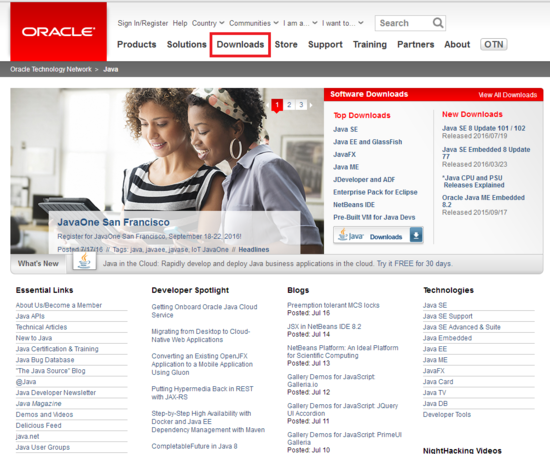
Task: Click the JavaOne San Francisco headline
Action: (x=113, y=222)
